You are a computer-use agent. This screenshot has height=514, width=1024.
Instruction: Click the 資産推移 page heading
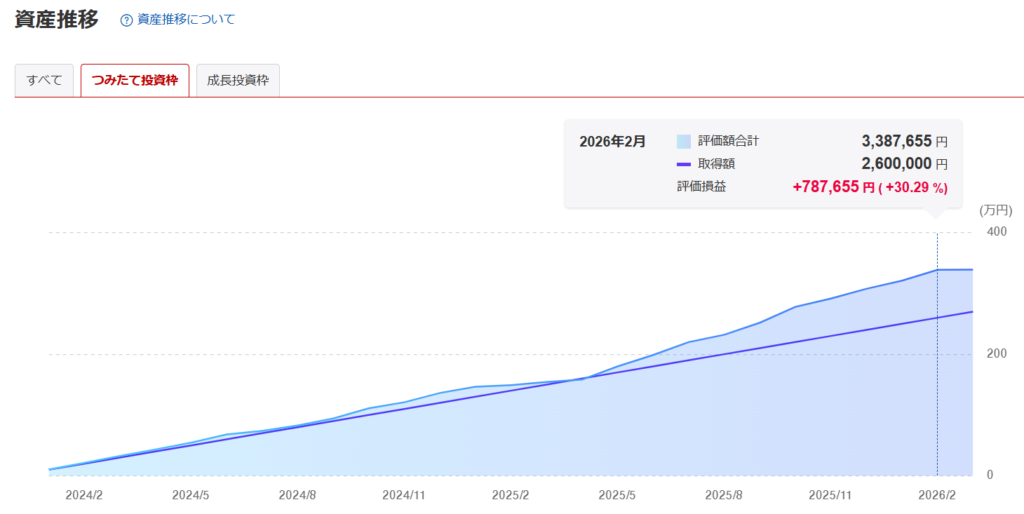pyautogui.click(x=56, y=19)
